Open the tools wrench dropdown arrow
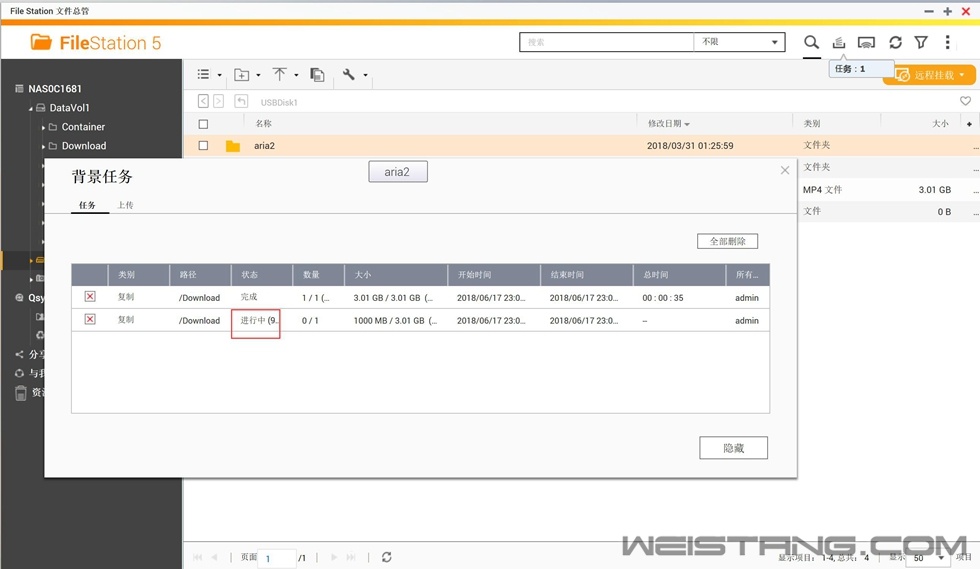 coord(366,75)
